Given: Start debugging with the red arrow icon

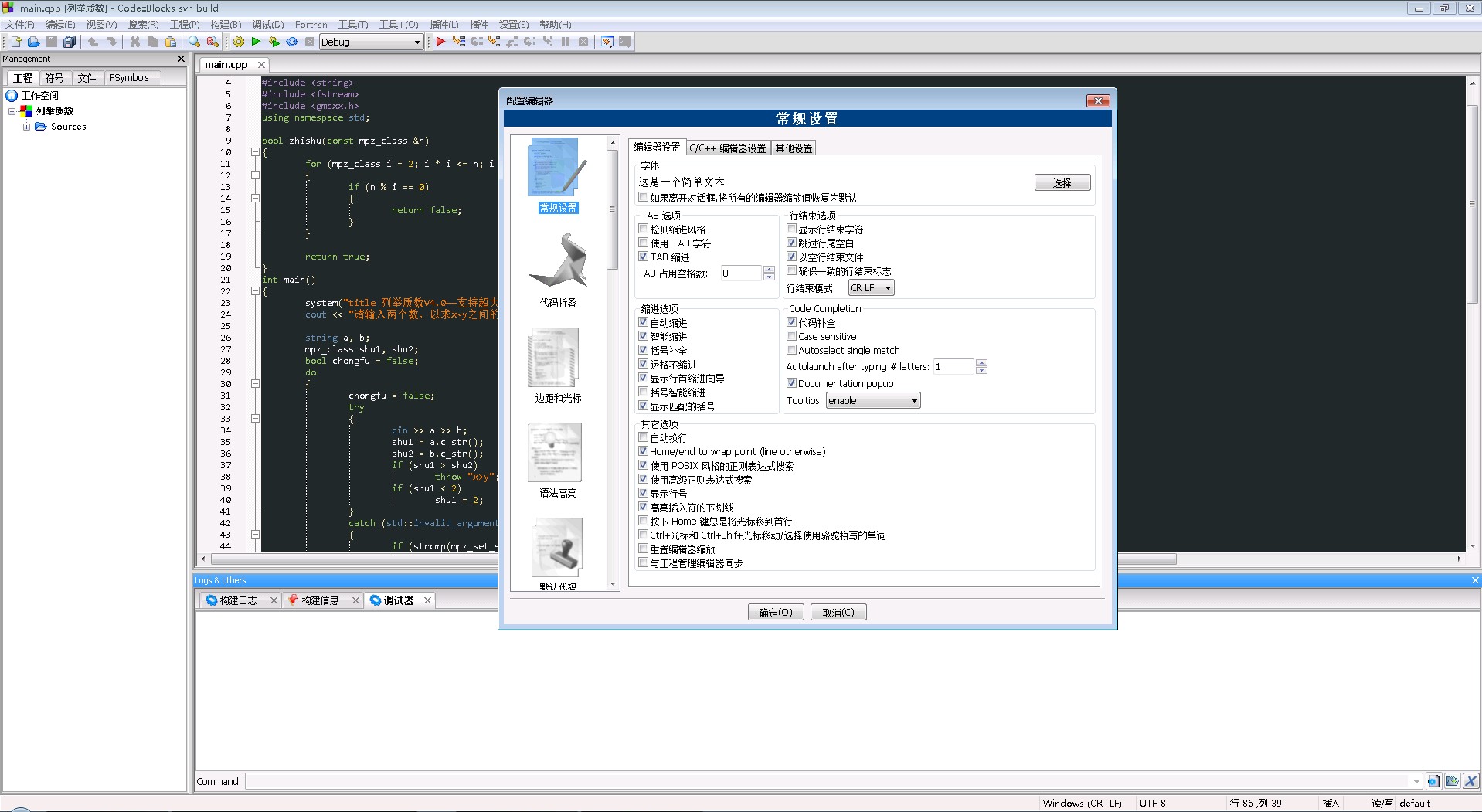Looking at the screenshot, I should pyautogui.click(x=440, y=42).
